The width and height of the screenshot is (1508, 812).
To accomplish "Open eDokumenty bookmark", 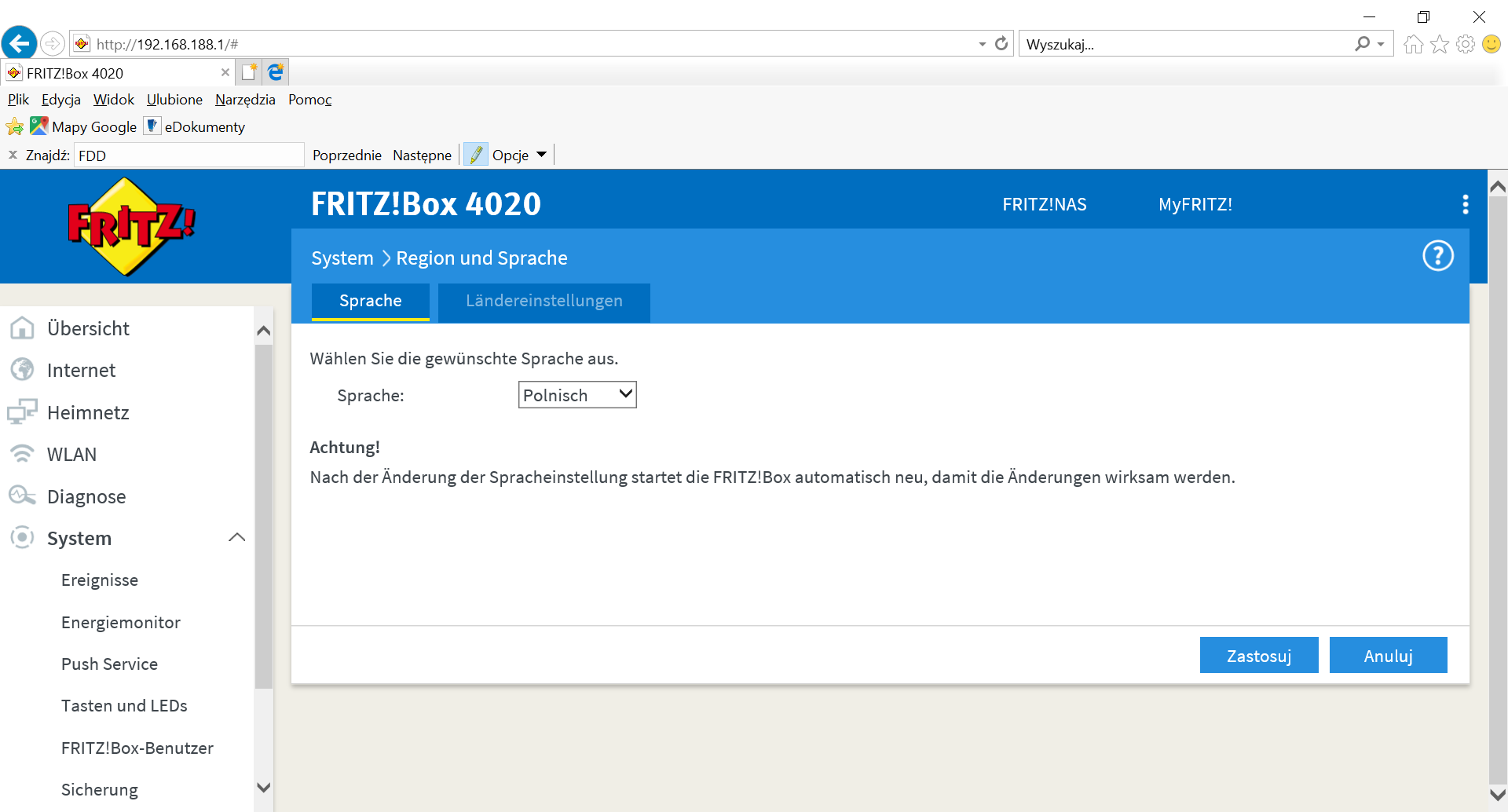I will tap(195, 126).
